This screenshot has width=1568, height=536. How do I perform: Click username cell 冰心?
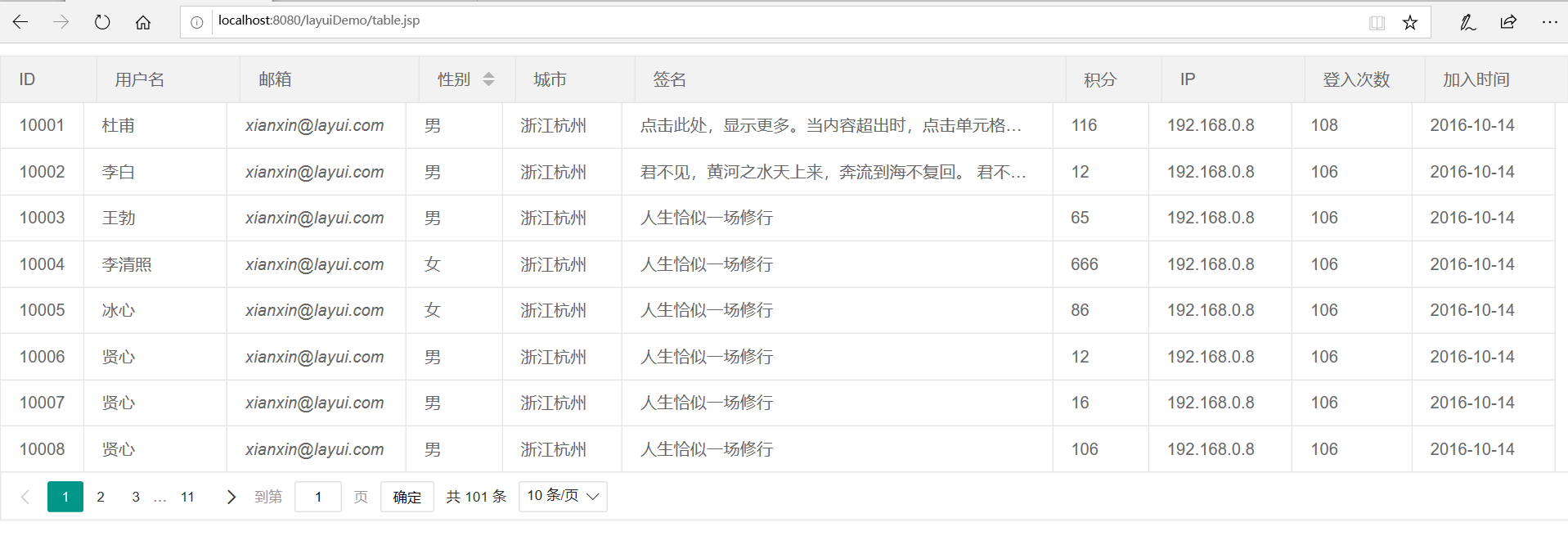(155, 310)
